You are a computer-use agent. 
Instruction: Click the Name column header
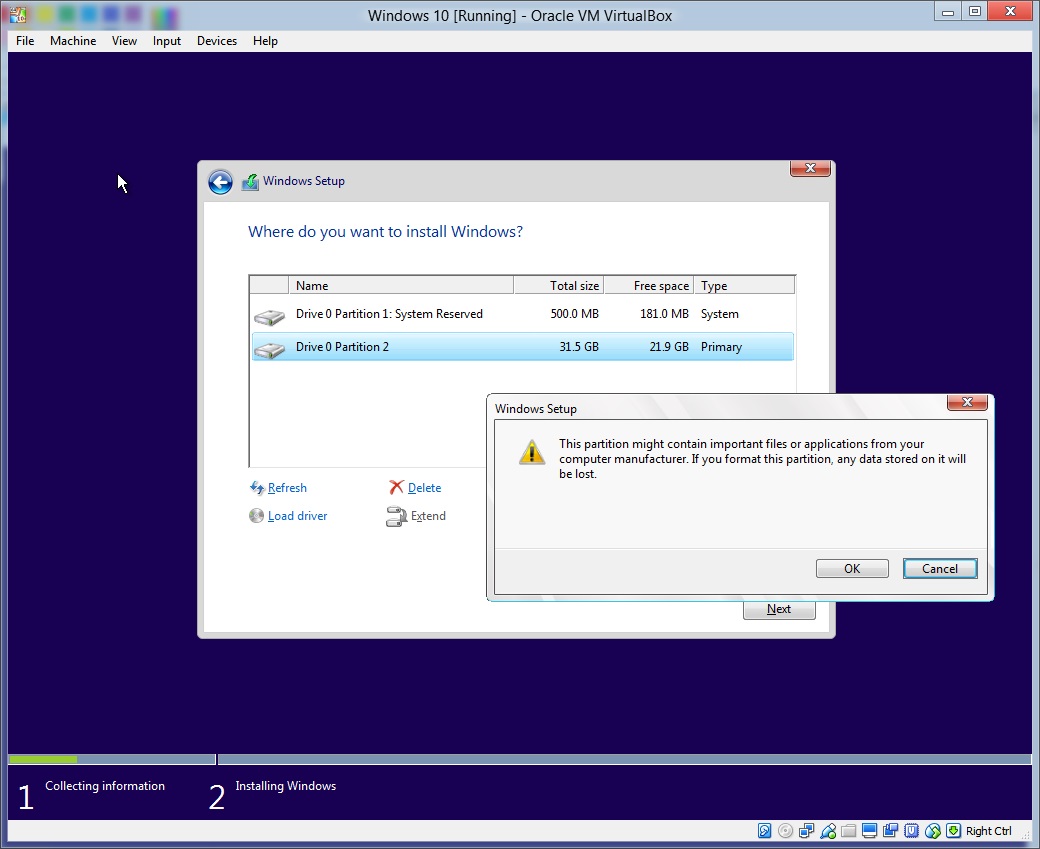(401, 285)
